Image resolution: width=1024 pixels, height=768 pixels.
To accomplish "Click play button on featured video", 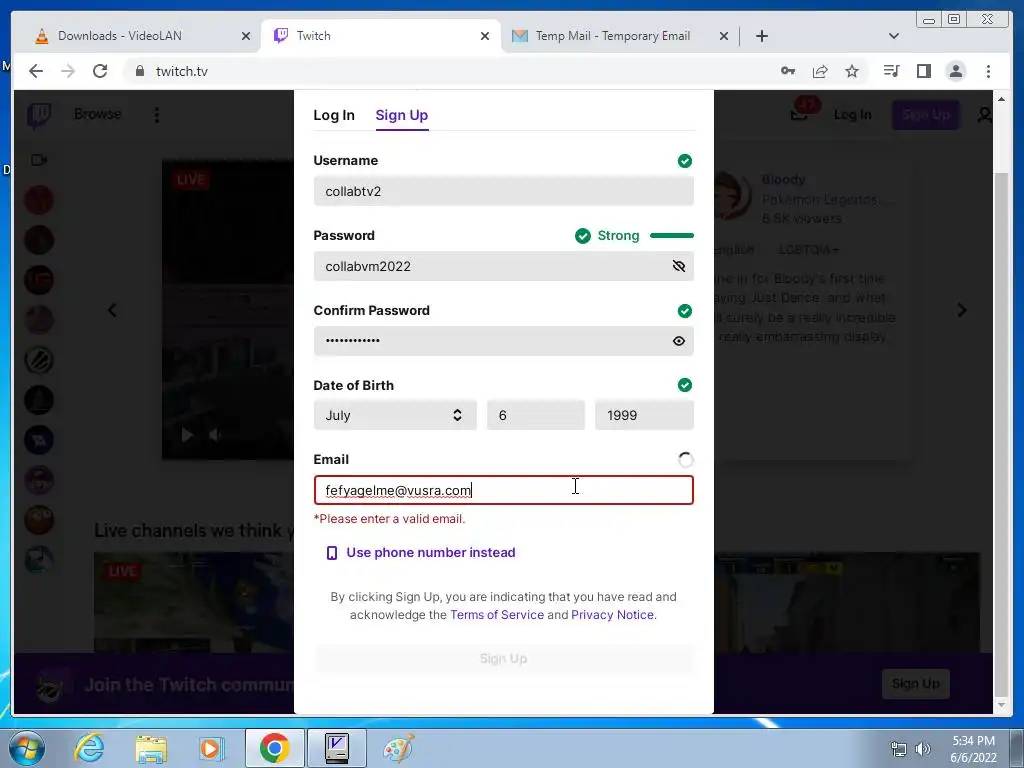I will click(187, 435).
